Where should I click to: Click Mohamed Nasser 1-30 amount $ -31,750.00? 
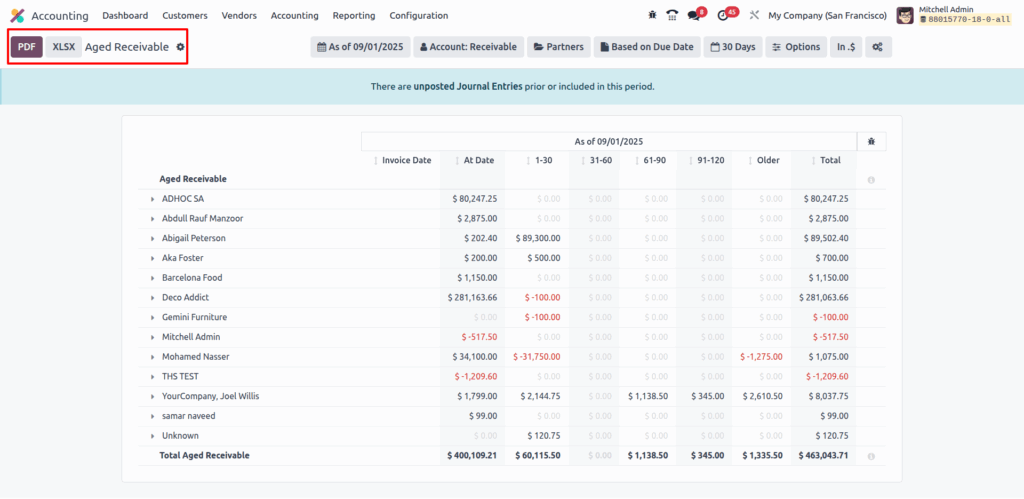[x=536, y=357]
